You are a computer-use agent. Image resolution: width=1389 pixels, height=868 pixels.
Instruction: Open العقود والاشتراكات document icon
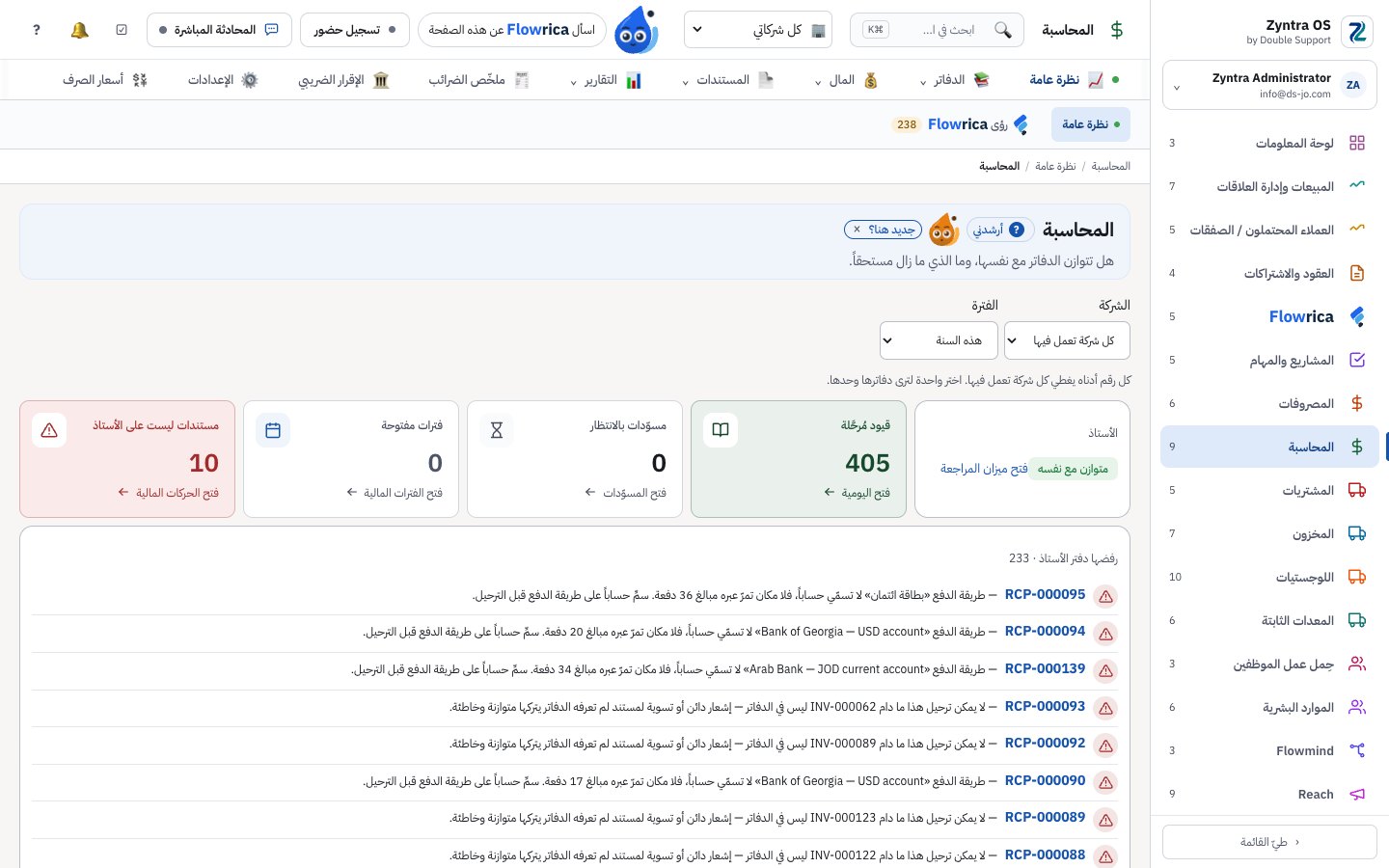tap(1357, 273)
